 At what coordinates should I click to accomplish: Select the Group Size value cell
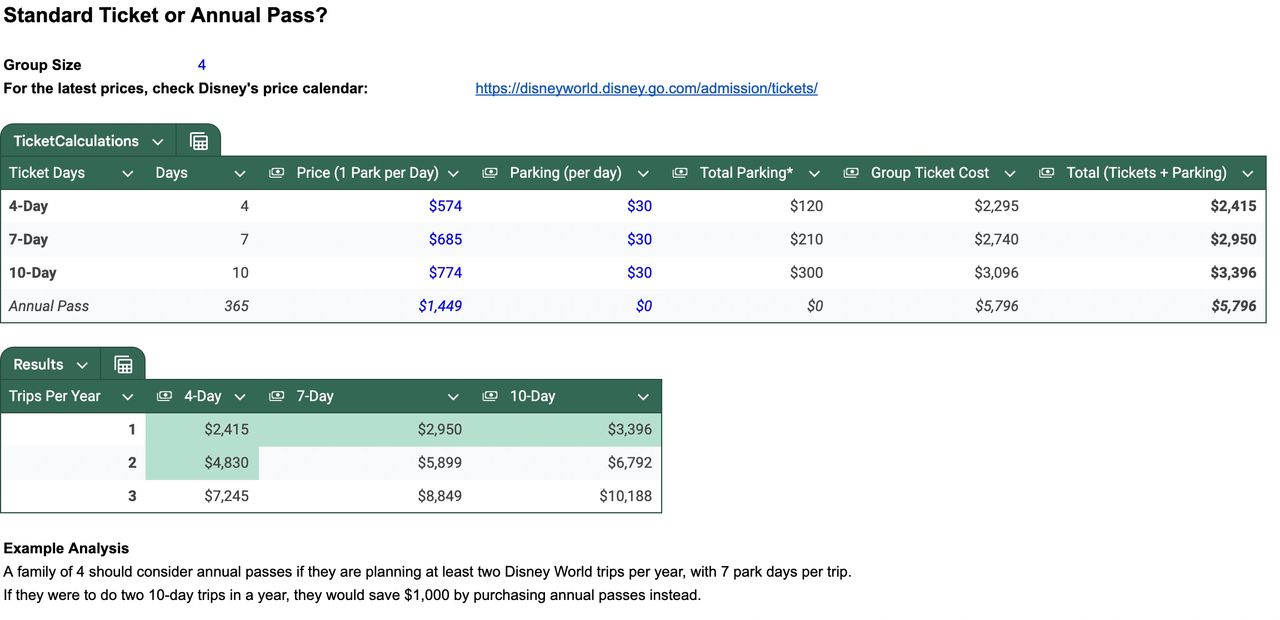(201, 65)
